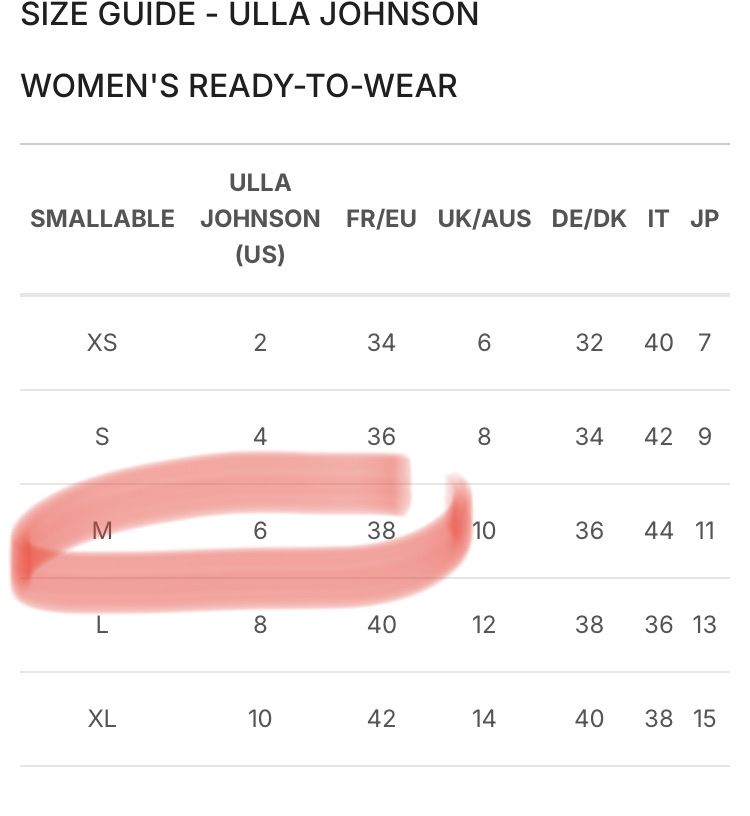This screenshot has height=816, width=750.
Task: Select the Size Guide - Ulla Johnson title
Action: 249,14
